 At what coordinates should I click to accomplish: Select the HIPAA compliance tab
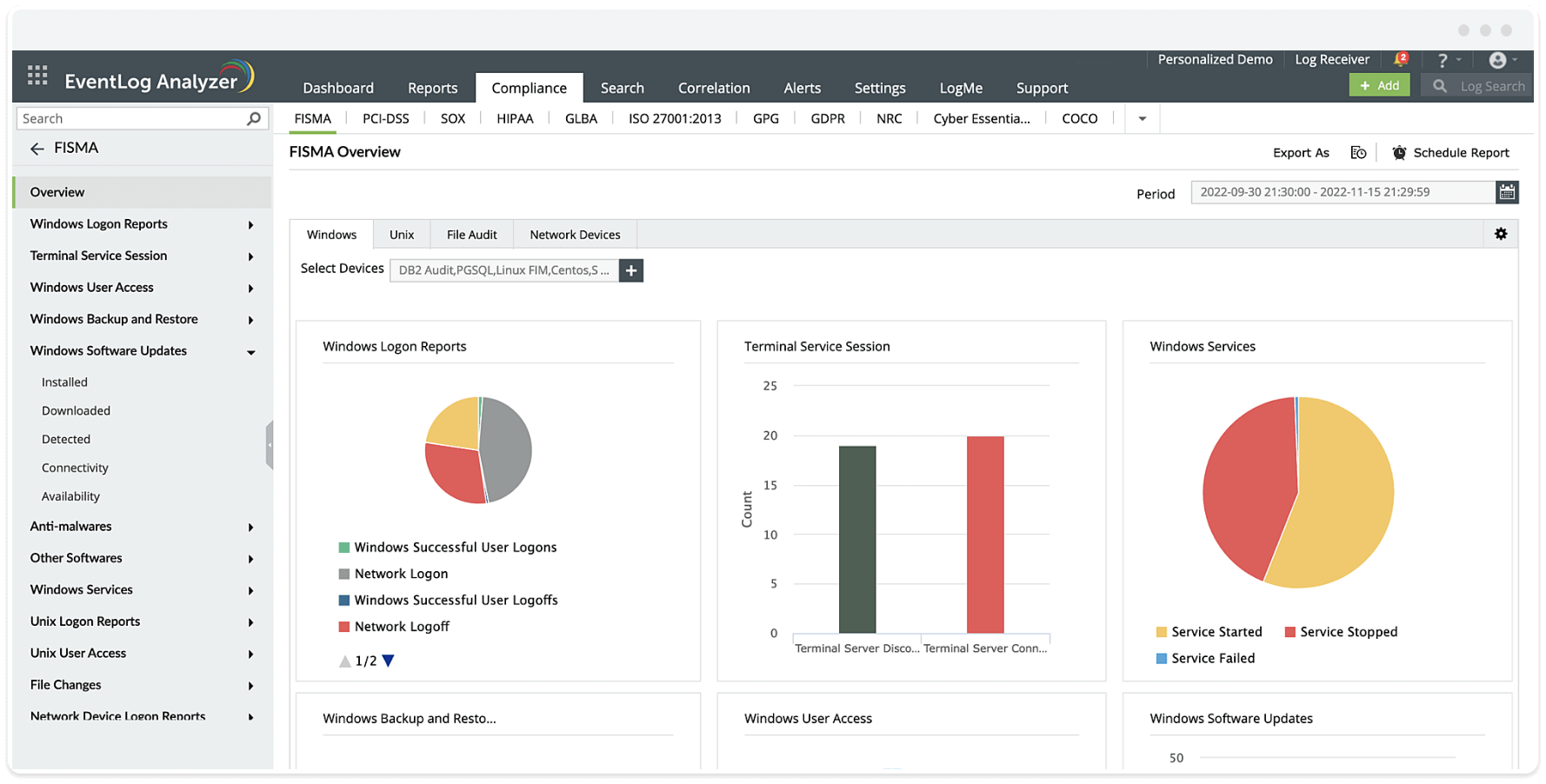(515, 119)
